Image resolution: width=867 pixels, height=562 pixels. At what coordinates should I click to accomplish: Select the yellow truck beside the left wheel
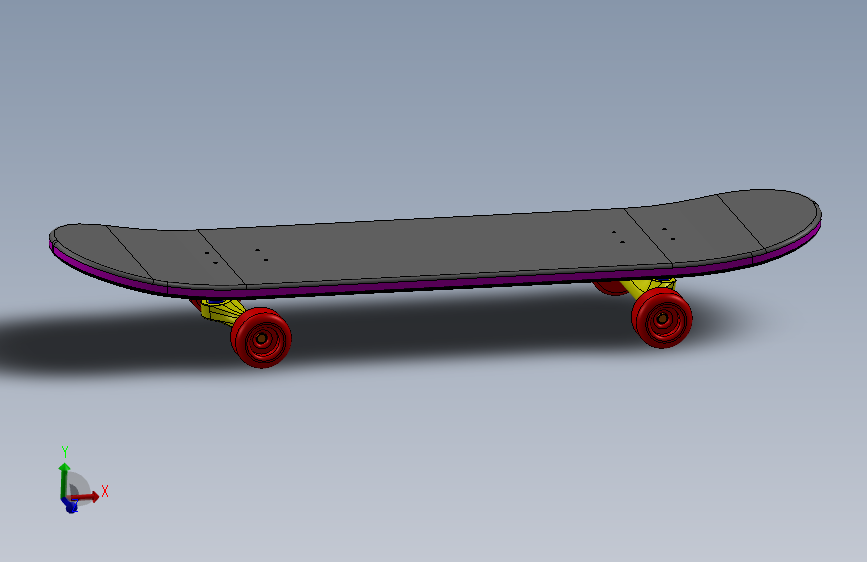222,312
